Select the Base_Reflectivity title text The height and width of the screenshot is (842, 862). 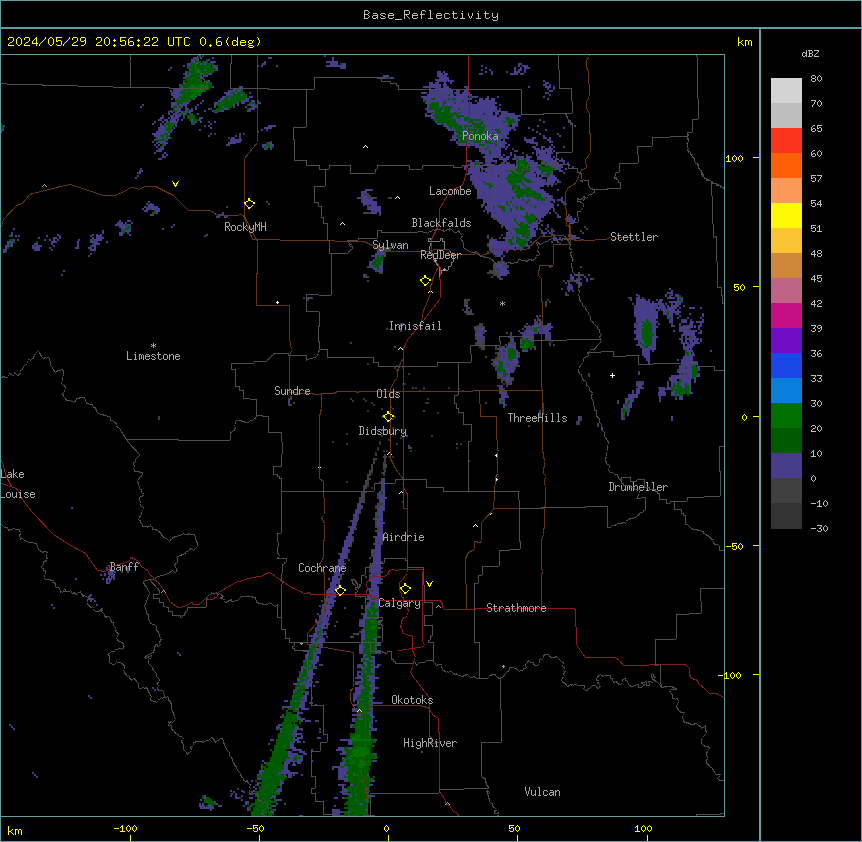431,15
